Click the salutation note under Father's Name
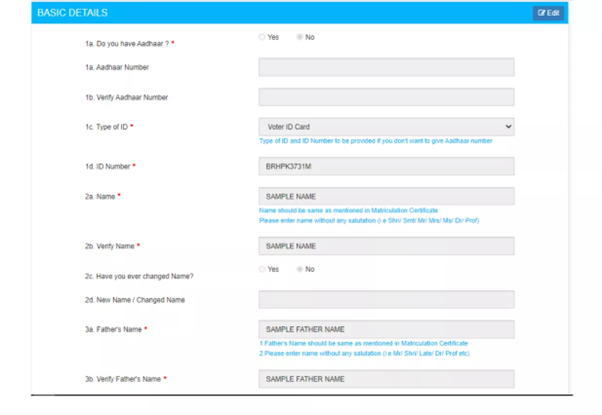This screenshot has width=602, height=415. (x=364, y=353)
